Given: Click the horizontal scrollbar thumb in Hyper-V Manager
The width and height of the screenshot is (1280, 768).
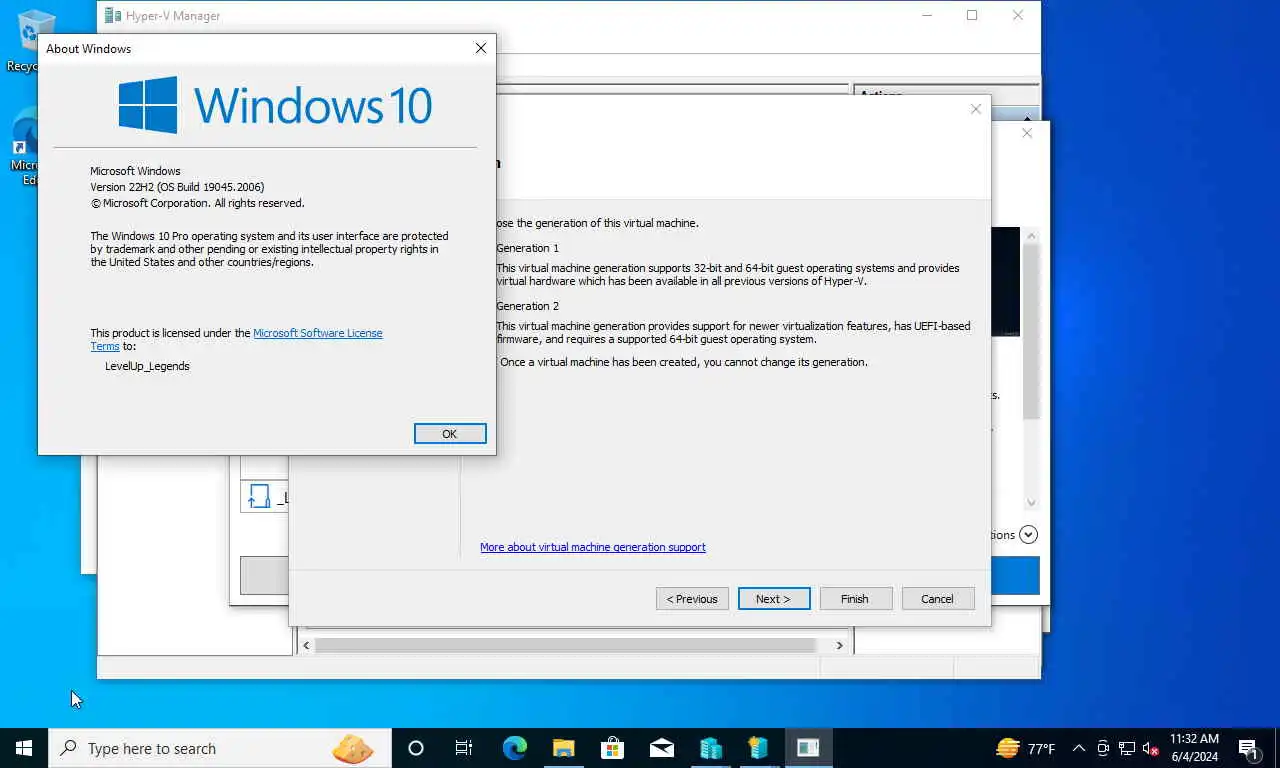Looking at the screenshot, I should 565,646.
